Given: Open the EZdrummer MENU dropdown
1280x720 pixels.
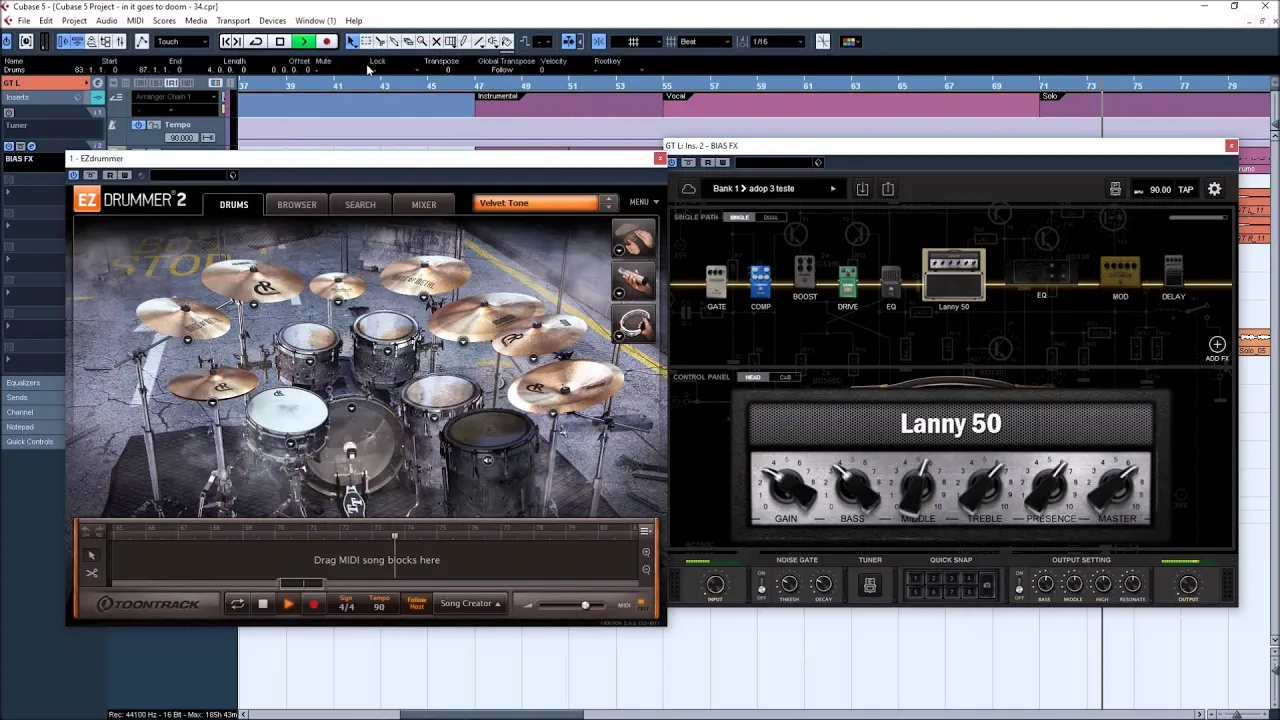Looking at the screenshot, I should coord(643,202).
